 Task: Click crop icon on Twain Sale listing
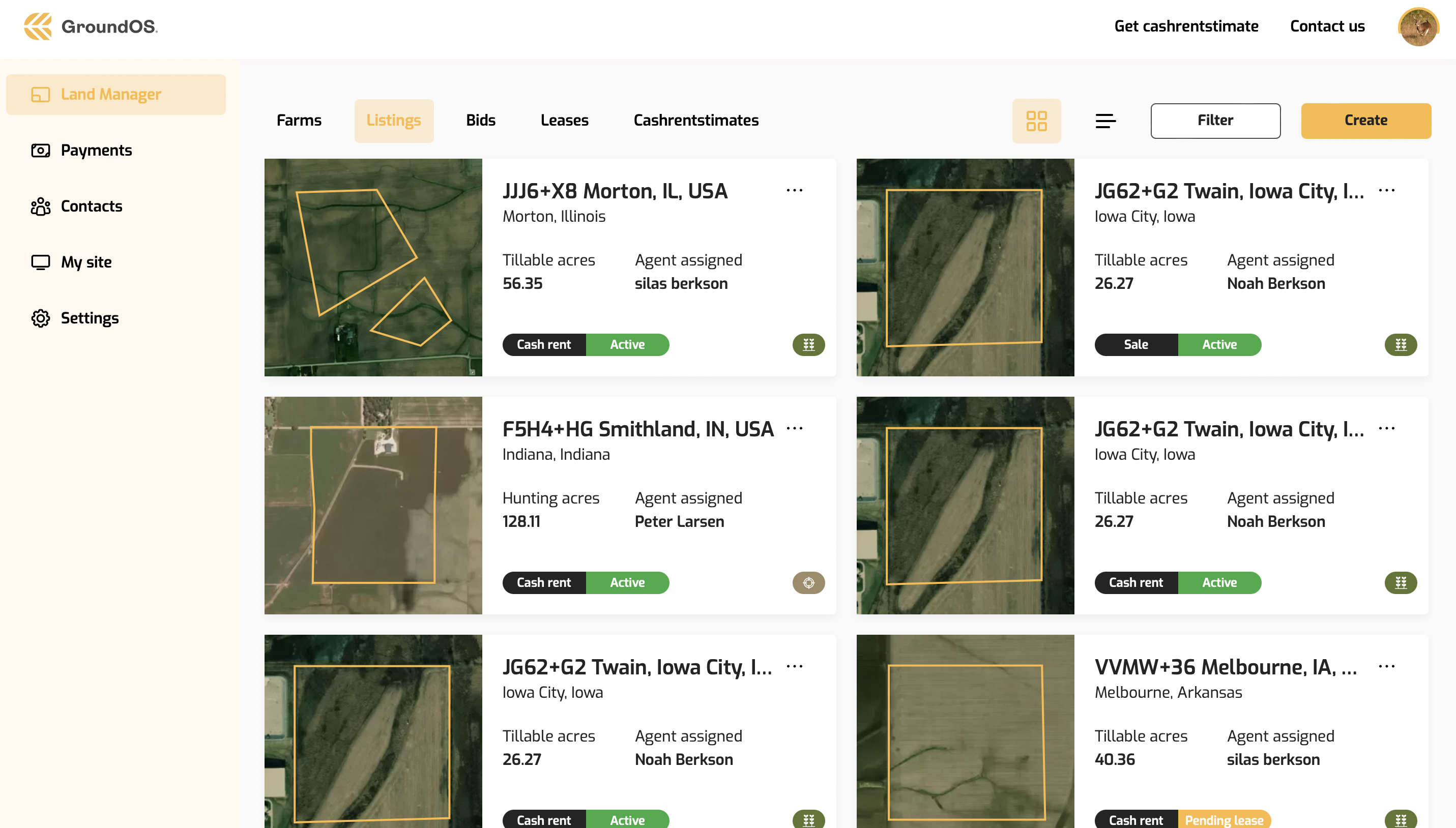(1400, 345)
